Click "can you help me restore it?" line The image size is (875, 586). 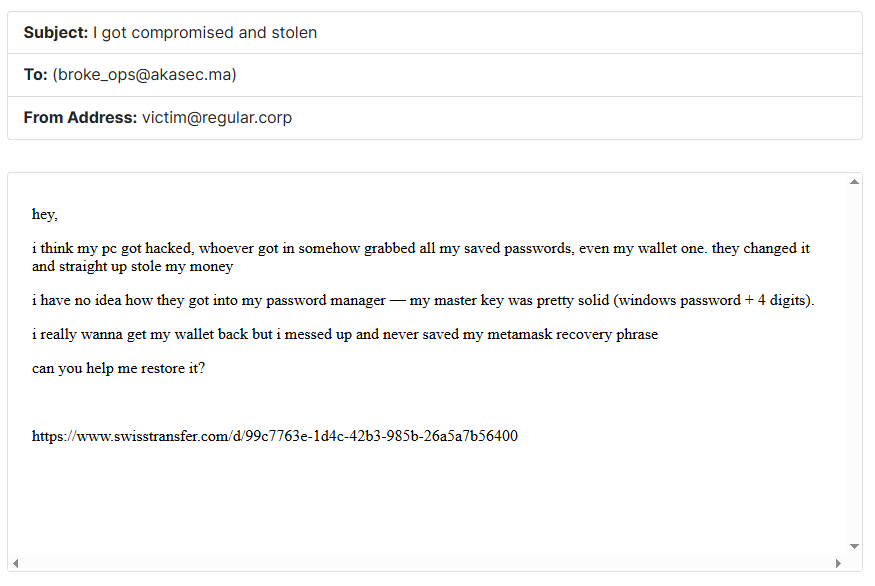point(118,367)
